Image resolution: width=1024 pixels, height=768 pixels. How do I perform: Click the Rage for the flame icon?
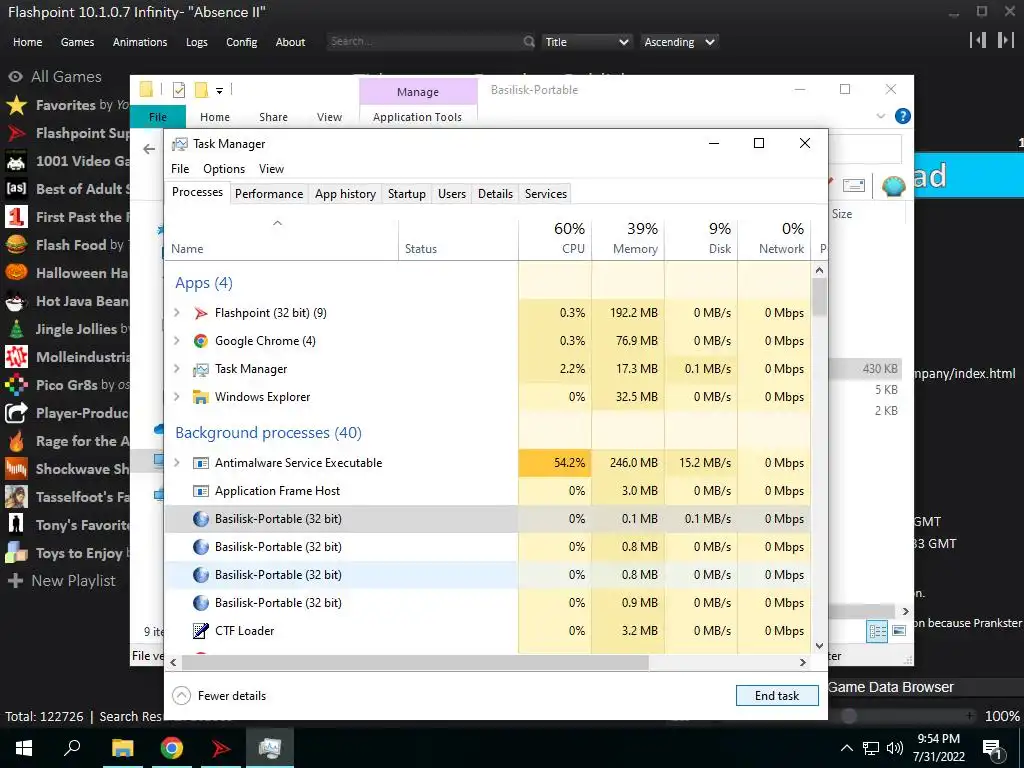(x=16, y=441)
